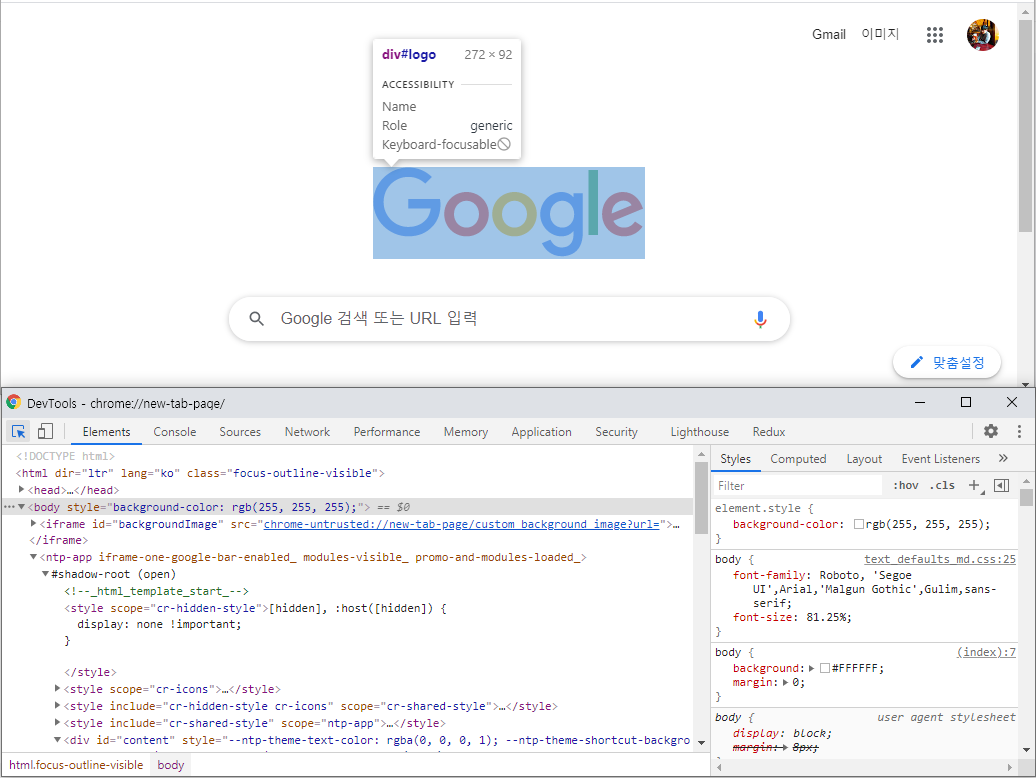The height and width of the screenshot is (778, 1036).
Task: Switch to the Layout pane tab
Action: tap(864, 458)
